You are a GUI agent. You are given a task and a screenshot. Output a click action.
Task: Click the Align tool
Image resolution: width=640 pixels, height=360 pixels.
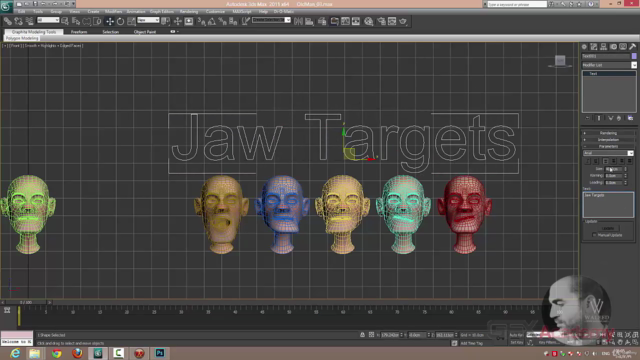(309, 21)
